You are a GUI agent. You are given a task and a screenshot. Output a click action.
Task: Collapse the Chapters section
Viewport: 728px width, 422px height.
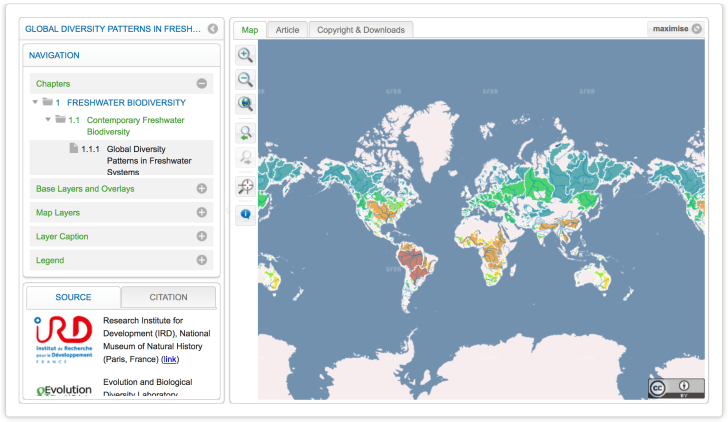coord(202,84)
